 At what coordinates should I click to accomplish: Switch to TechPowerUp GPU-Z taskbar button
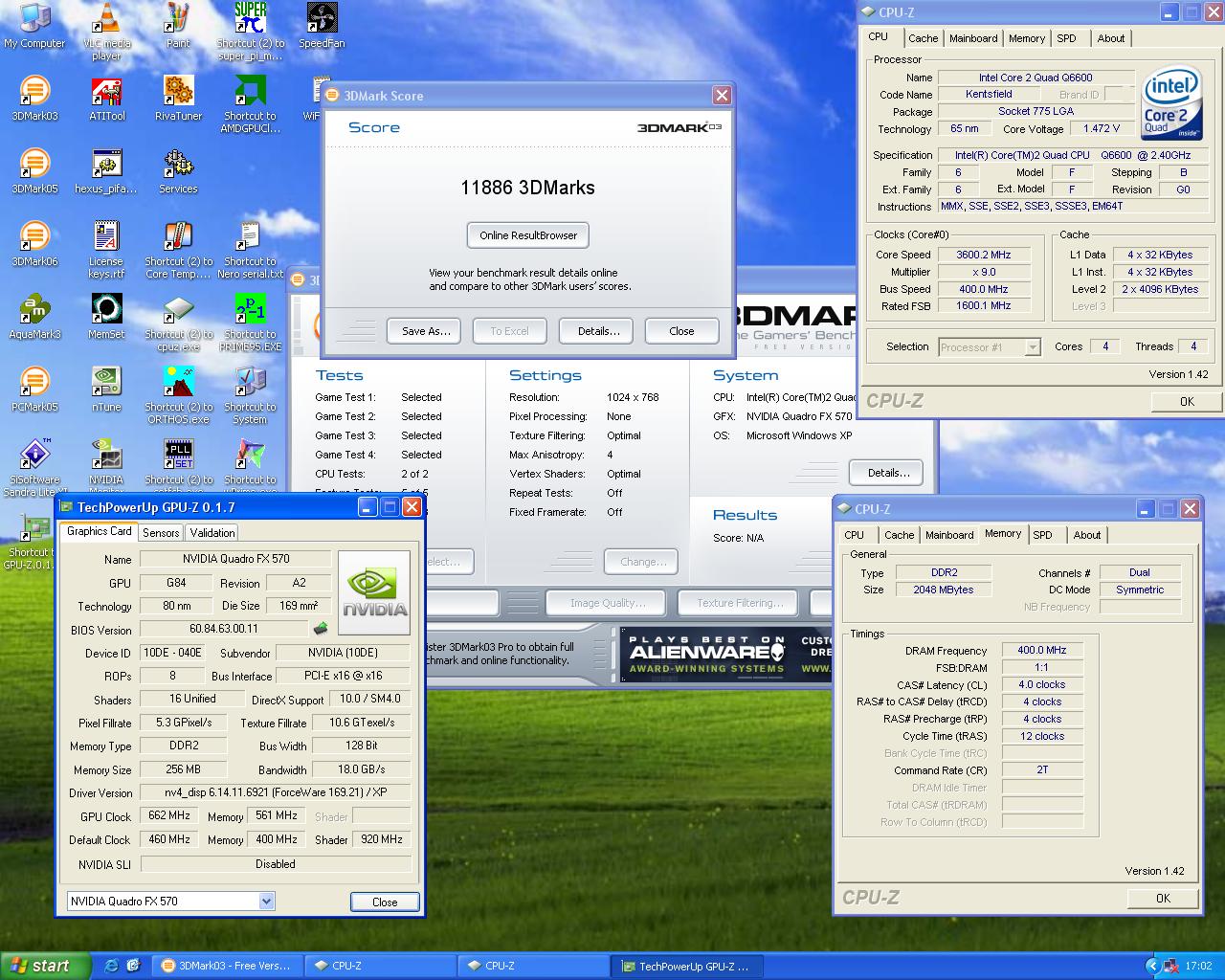(x=687, y=966)
